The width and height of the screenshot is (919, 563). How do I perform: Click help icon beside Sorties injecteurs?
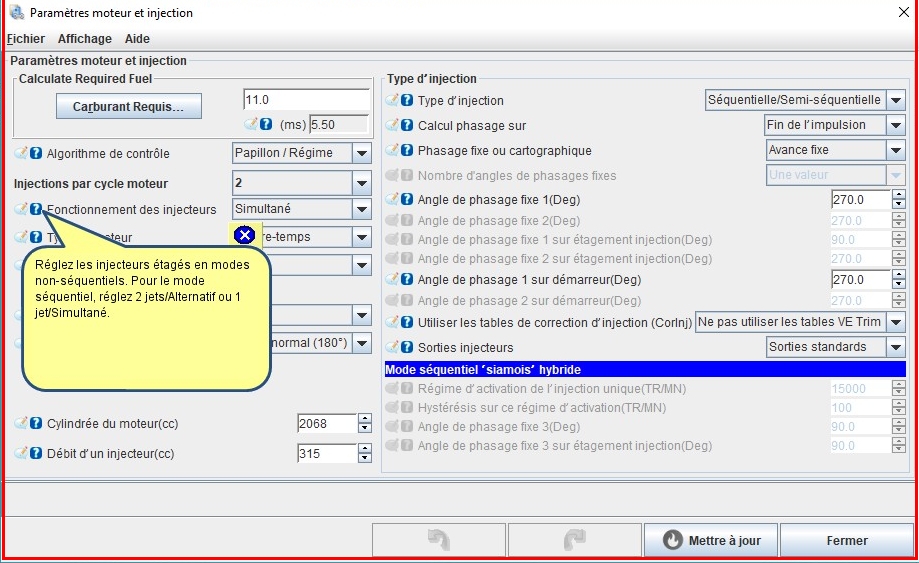point(407,348)
